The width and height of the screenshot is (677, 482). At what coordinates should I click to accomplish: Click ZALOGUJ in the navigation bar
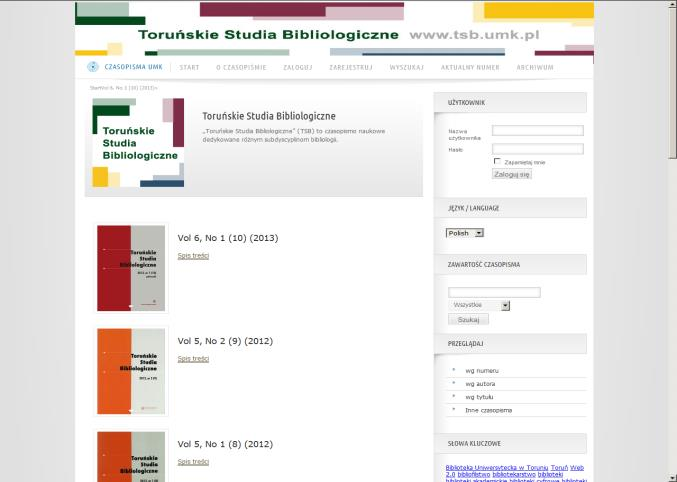click(x=298, y=67)
